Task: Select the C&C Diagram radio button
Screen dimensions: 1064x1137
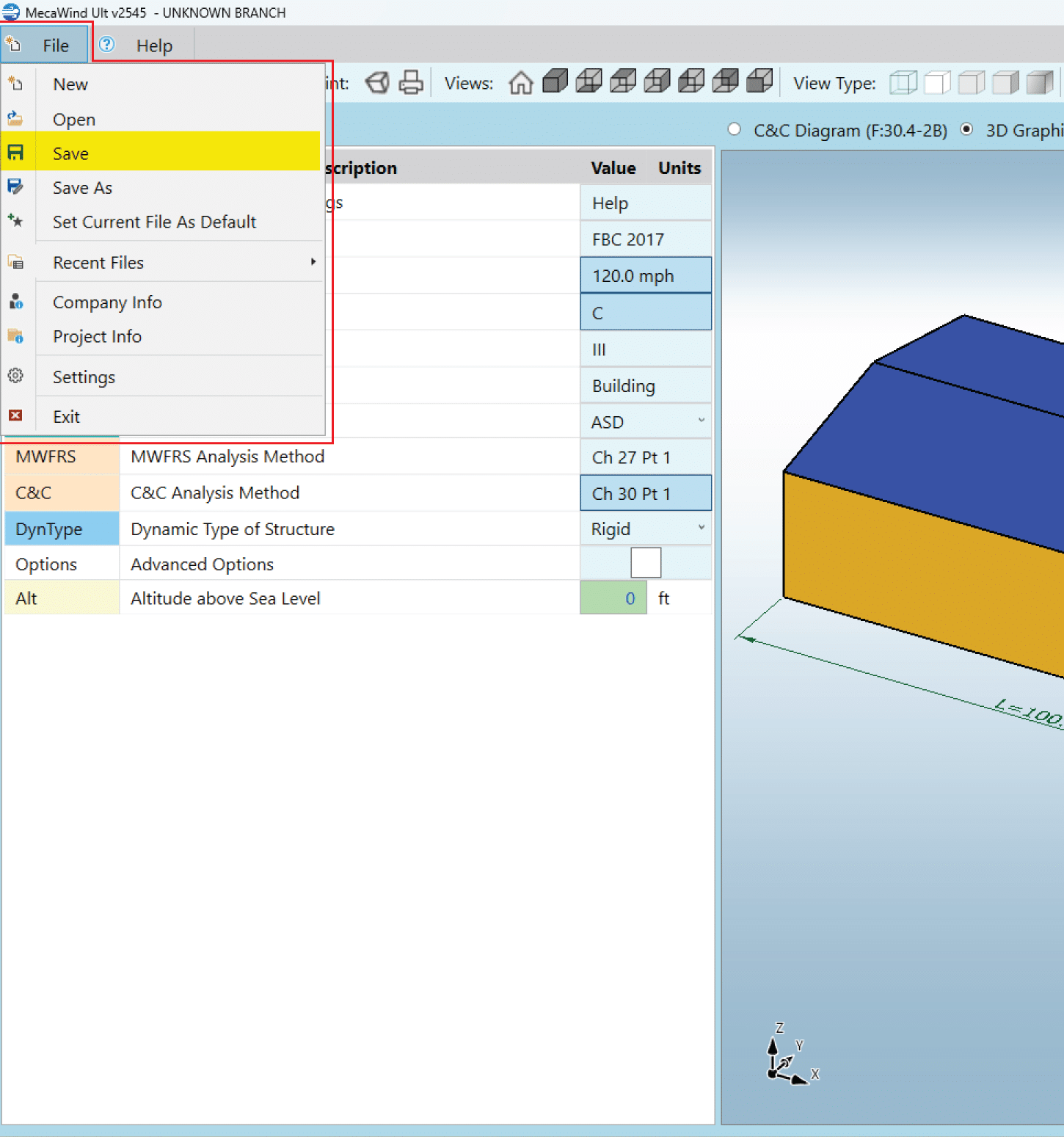Action: click(734, 129)
